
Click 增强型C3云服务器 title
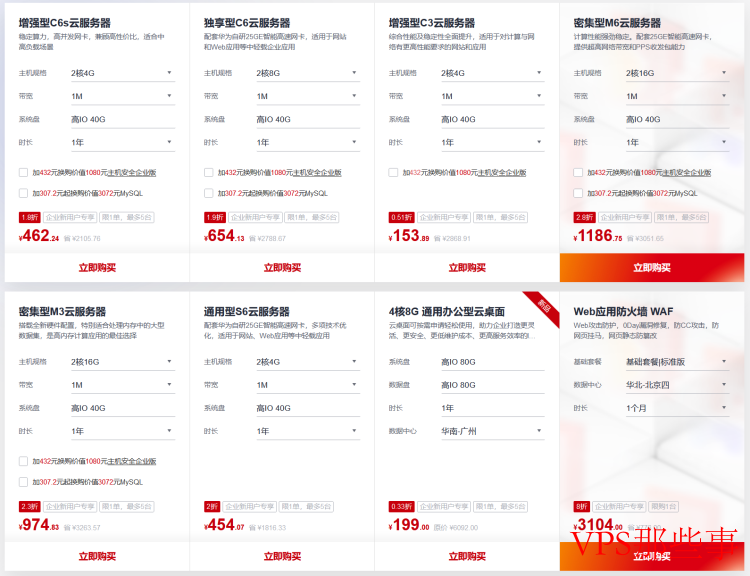tap(432, 23)
